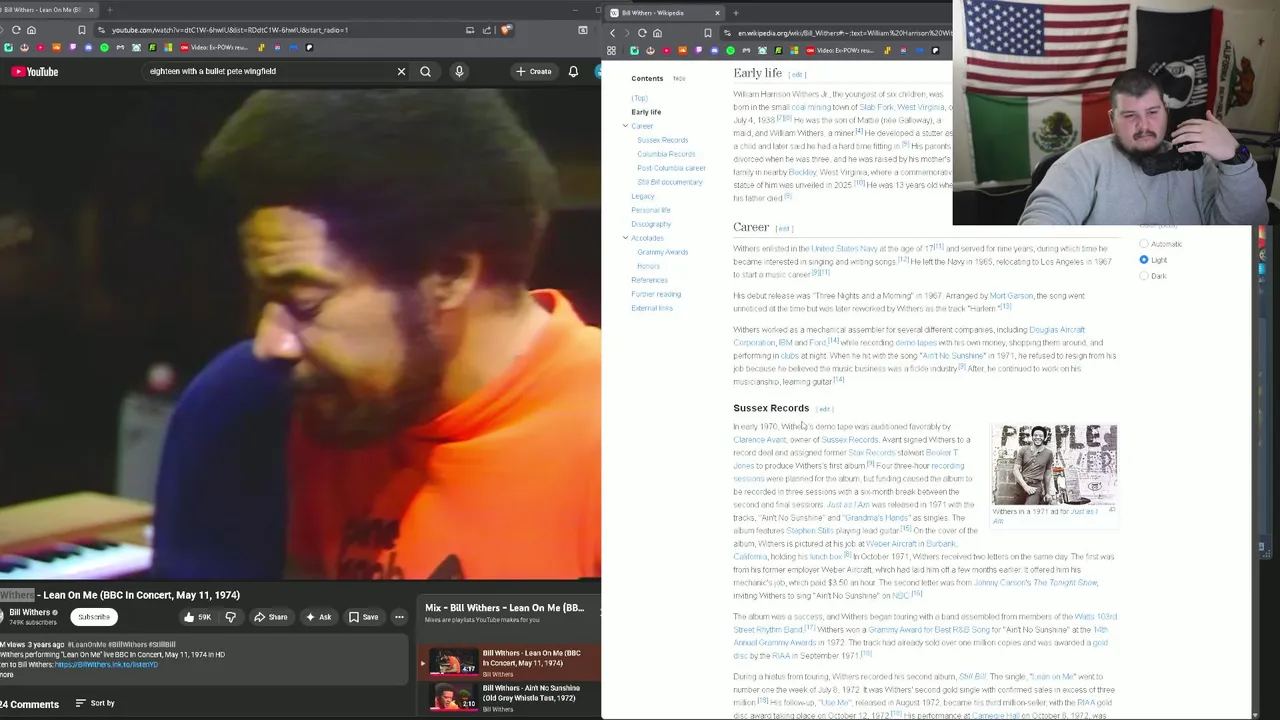Viewport: 1280px width, 720px height.
Task: Bookmark the YouTube page using the bookmark icon
Action: coord(82,30)
